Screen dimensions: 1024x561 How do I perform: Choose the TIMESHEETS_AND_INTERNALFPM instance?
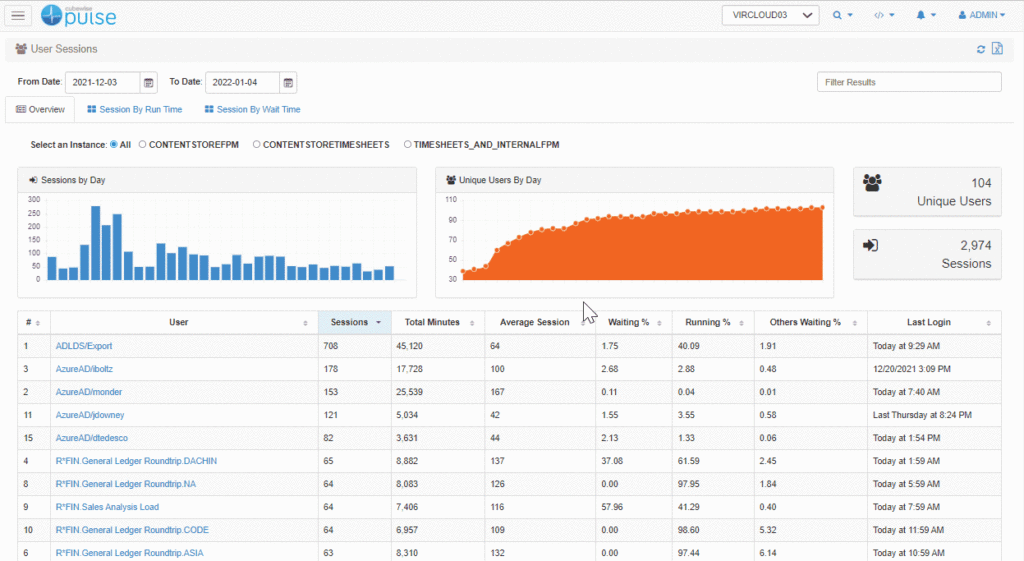click(x=407, y=145)
